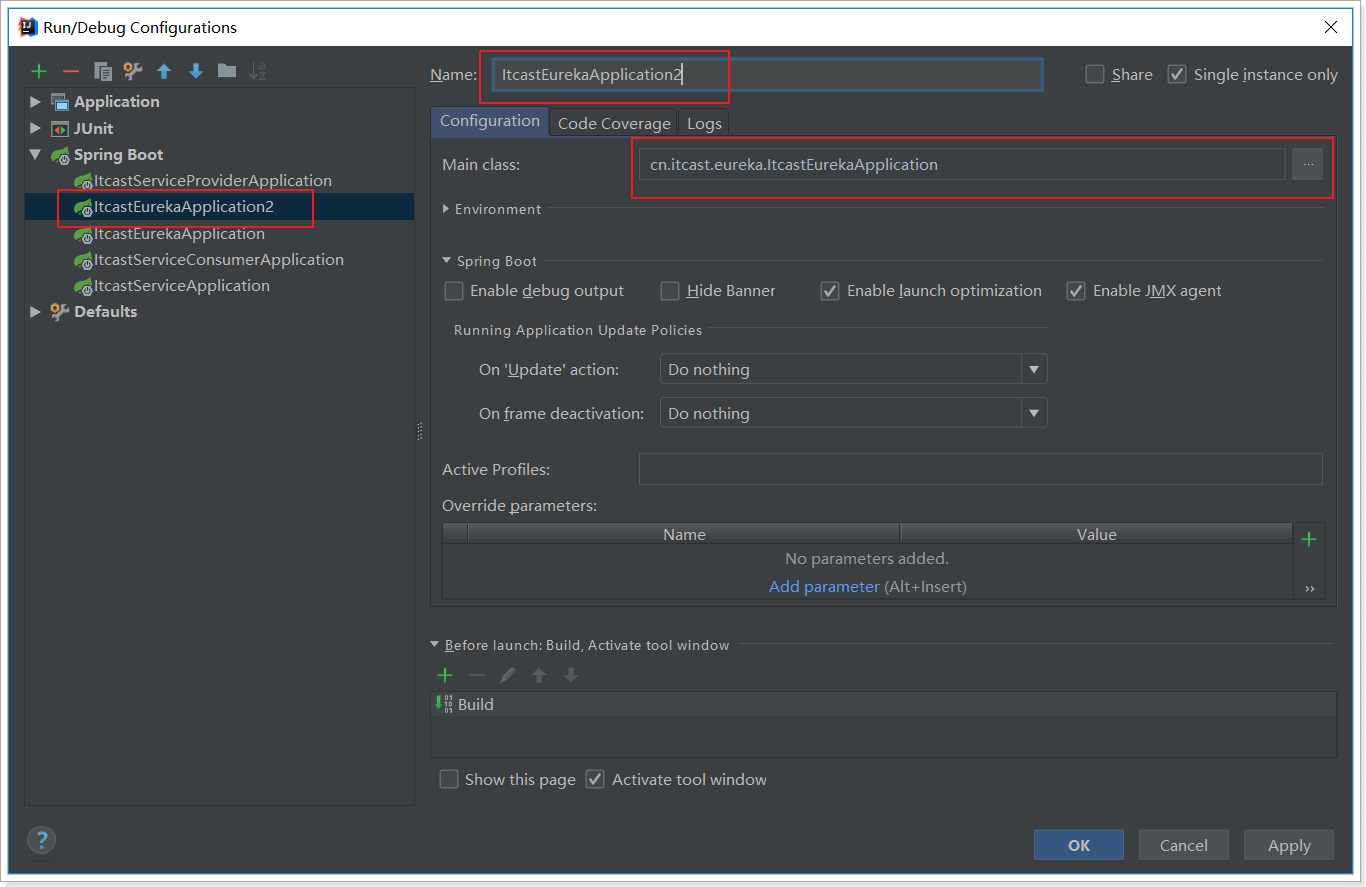Enable debug output checkbox
1366x887 pixels.
pyautogui.click(x=454, y=291)
